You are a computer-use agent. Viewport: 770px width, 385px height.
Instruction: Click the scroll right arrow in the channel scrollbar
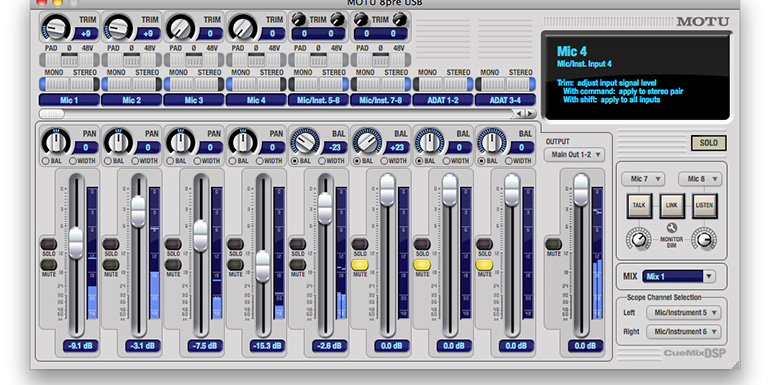(530, 114)
